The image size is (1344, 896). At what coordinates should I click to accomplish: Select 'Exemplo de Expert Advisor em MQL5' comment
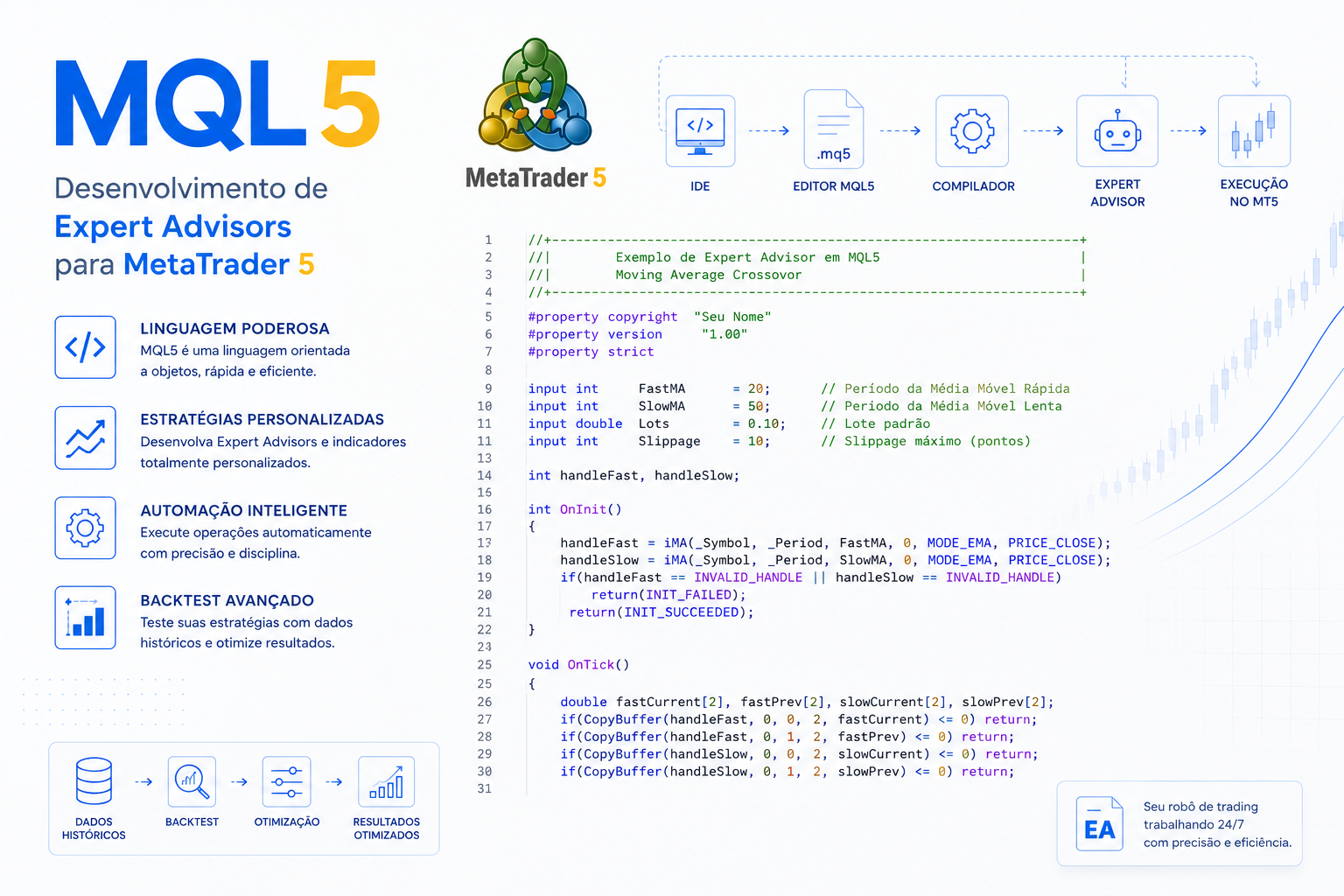(747, 257)
